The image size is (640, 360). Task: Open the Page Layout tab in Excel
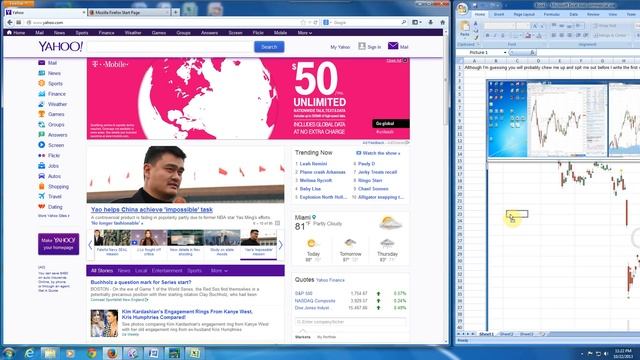524,14
